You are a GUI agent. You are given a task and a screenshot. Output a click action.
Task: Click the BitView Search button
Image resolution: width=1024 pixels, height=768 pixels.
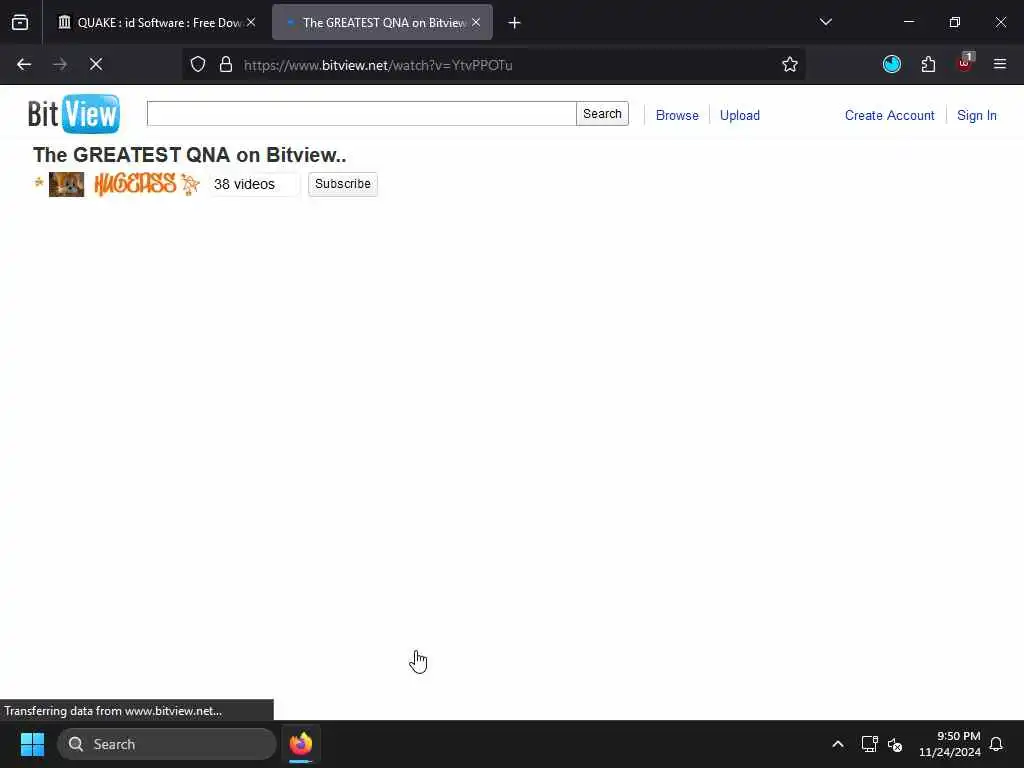pos(602,114)
